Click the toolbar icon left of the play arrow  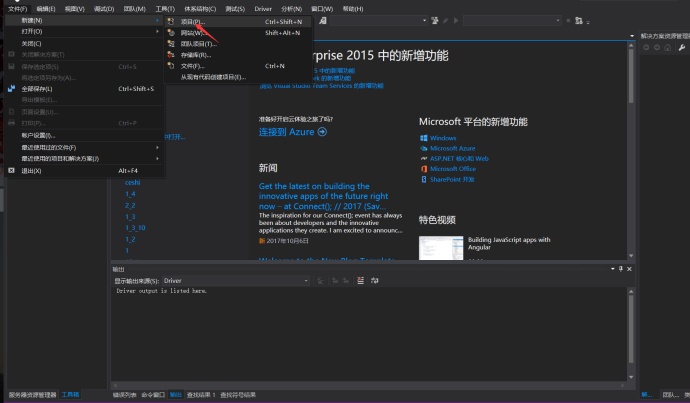click(x=445, y=20)
